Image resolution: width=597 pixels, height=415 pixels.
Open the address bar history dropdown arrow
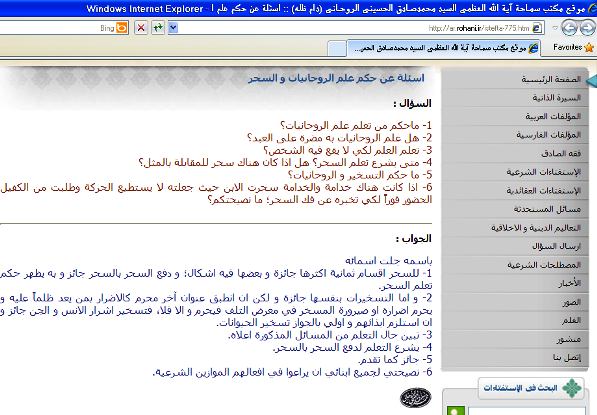coord(173,27)
